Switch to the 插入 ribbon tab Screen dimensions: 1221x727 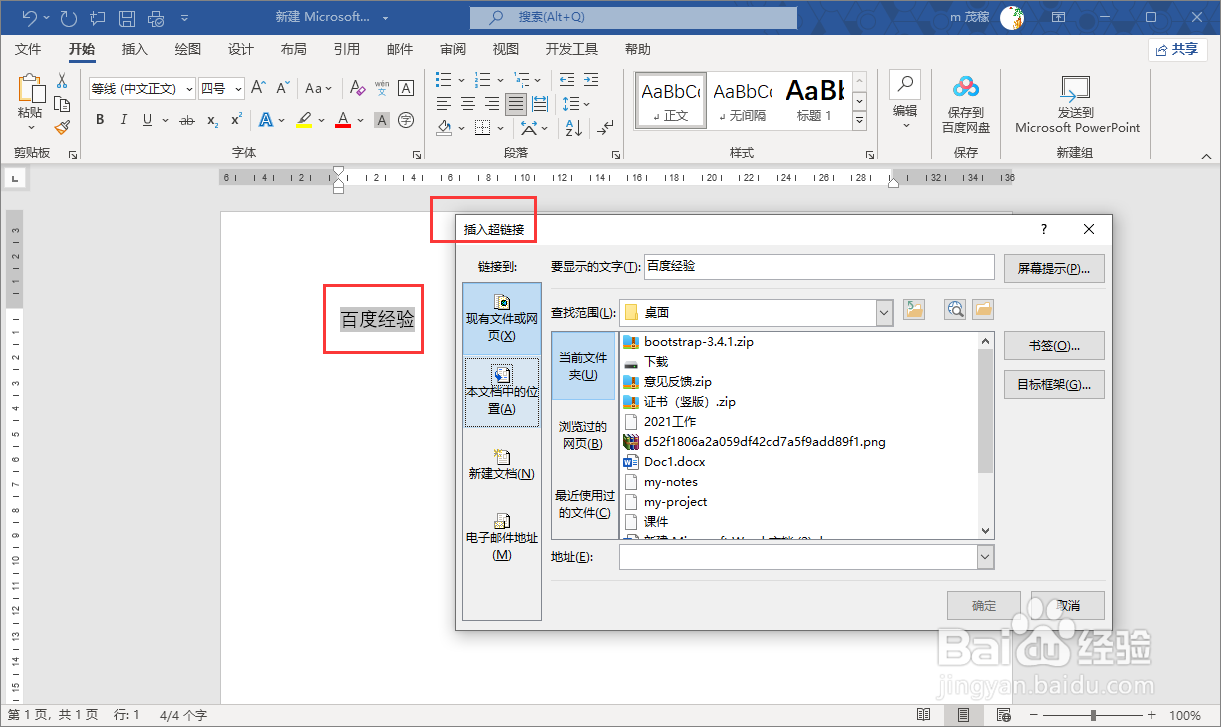(x=134, y=49)
